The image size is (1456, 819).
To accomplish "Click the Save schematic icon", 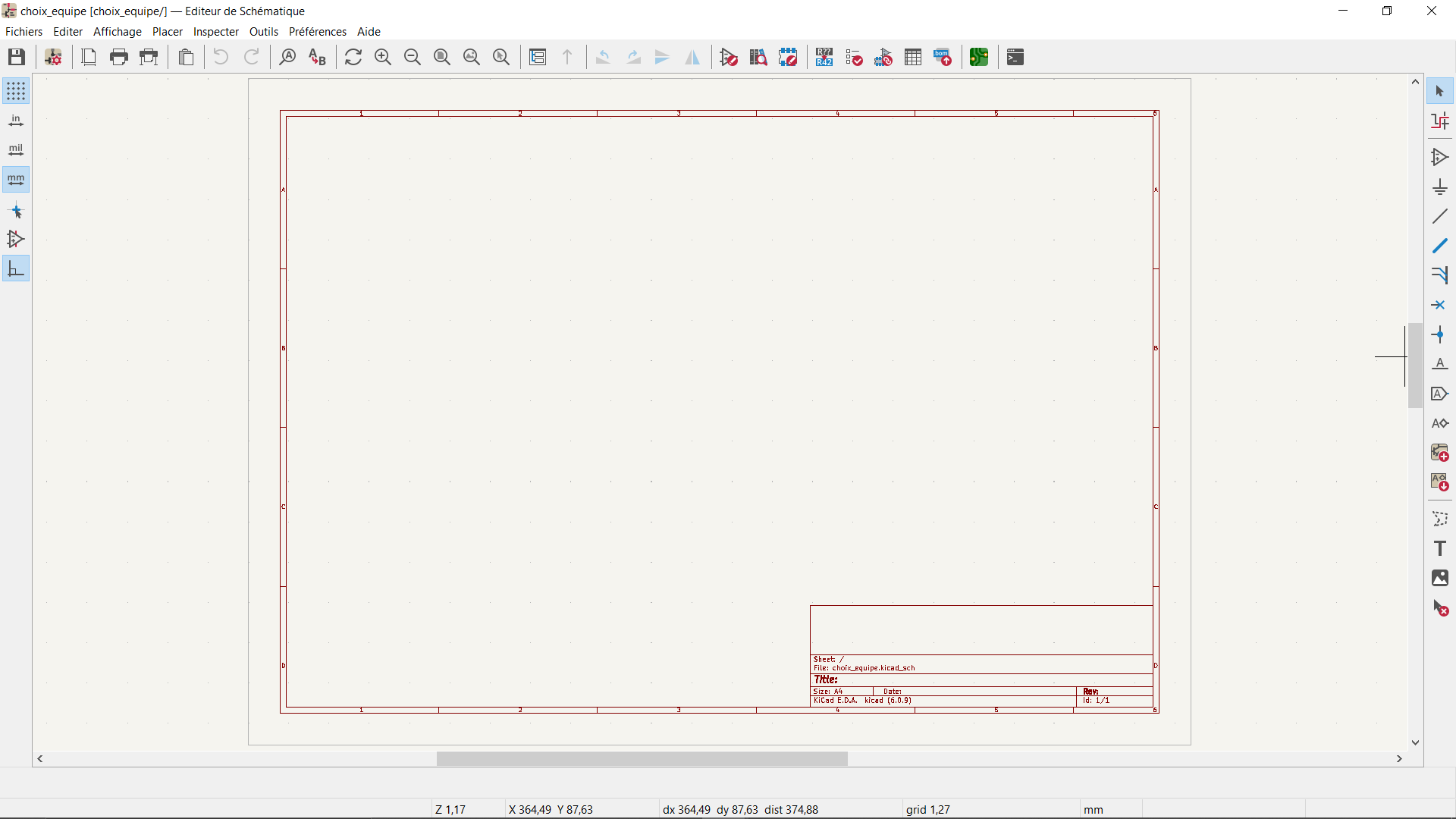I will pos(17,57).
